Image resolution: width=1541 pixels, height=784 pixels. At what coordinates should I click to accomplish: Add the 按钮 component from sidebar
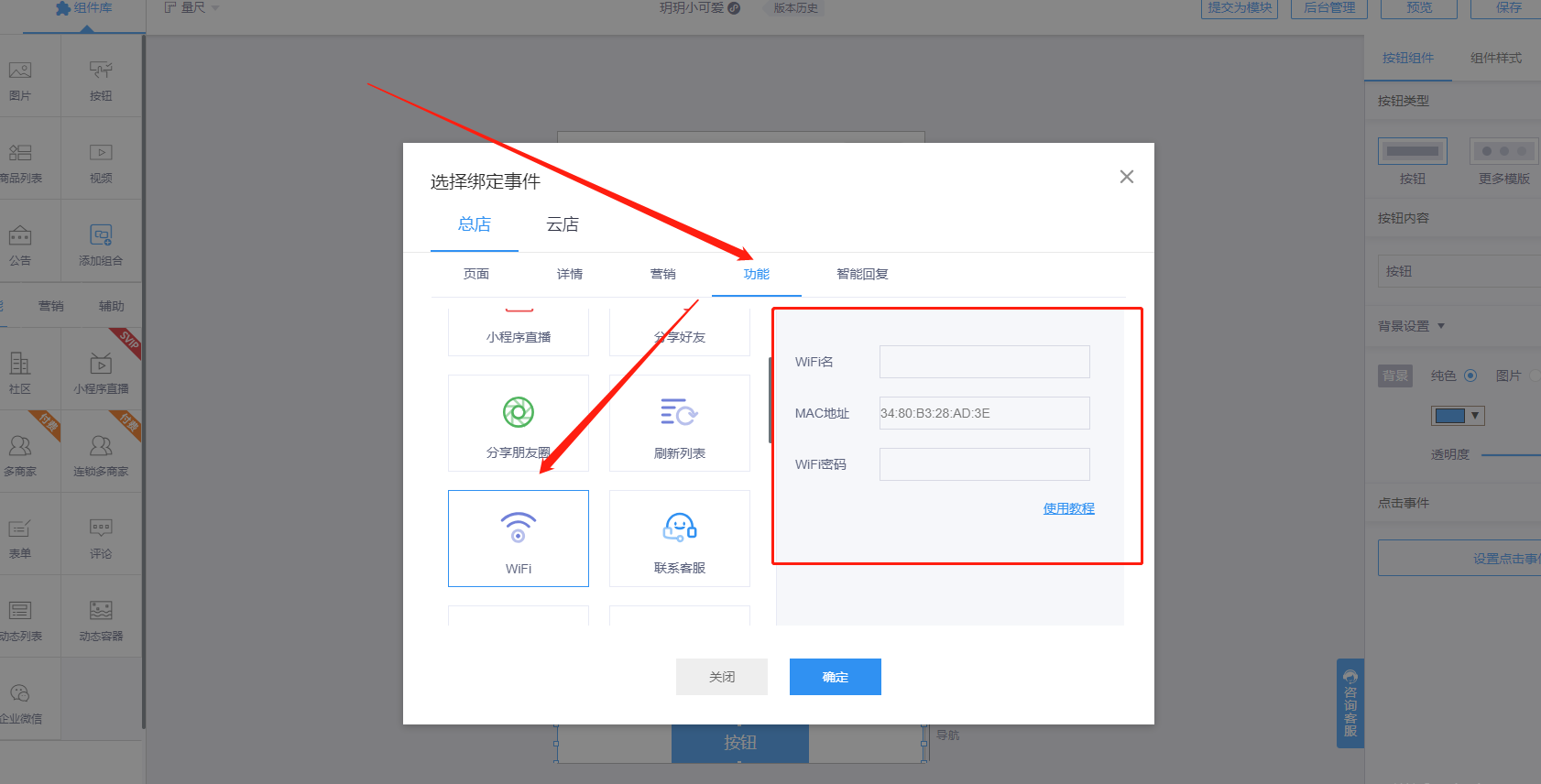coord(101,80)
